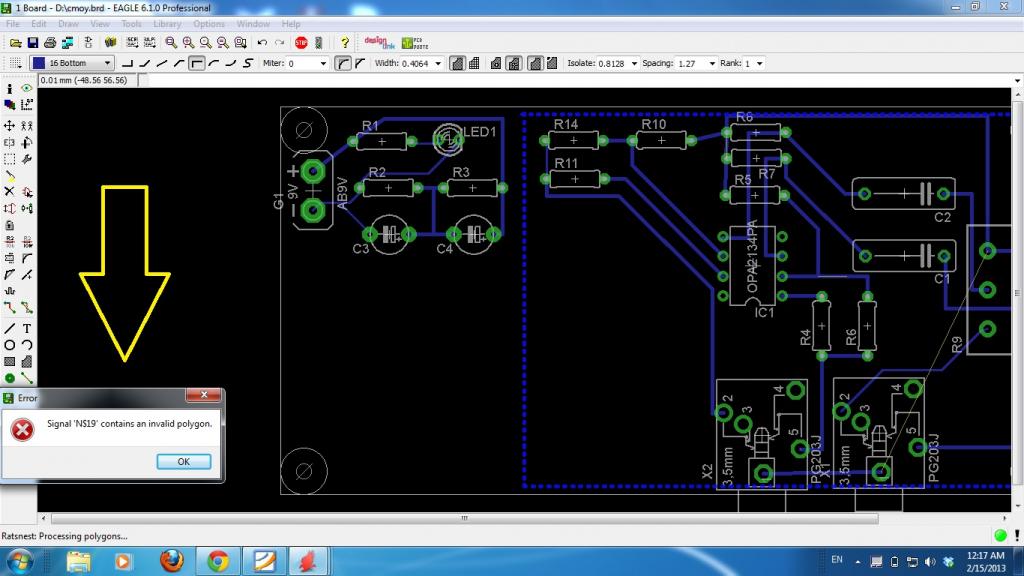Expand the Isolate value dropdown

(x=633, y=63)
